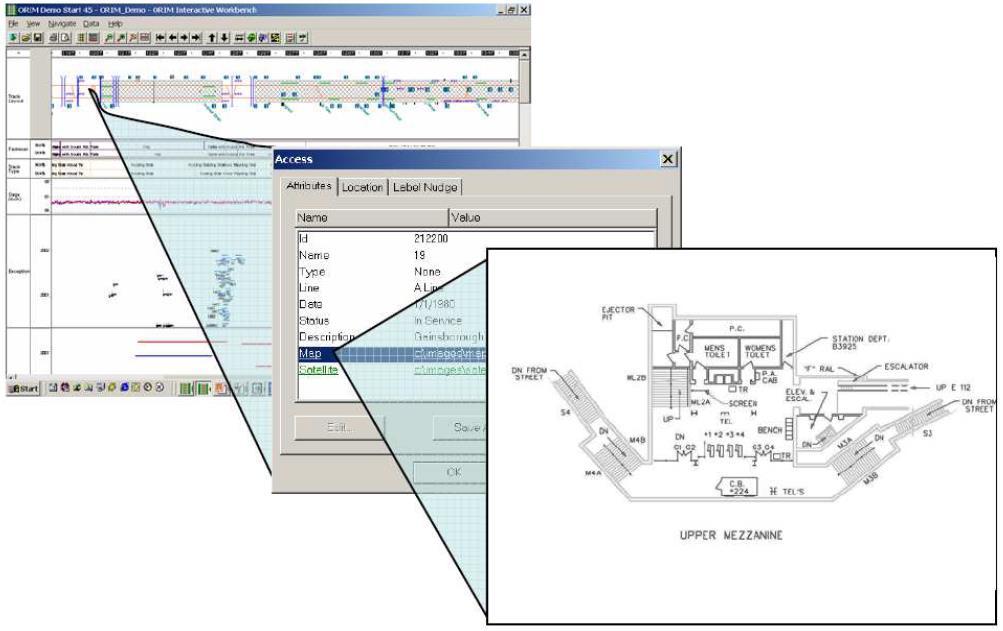Click the In Service status value

tap(438, 321)
